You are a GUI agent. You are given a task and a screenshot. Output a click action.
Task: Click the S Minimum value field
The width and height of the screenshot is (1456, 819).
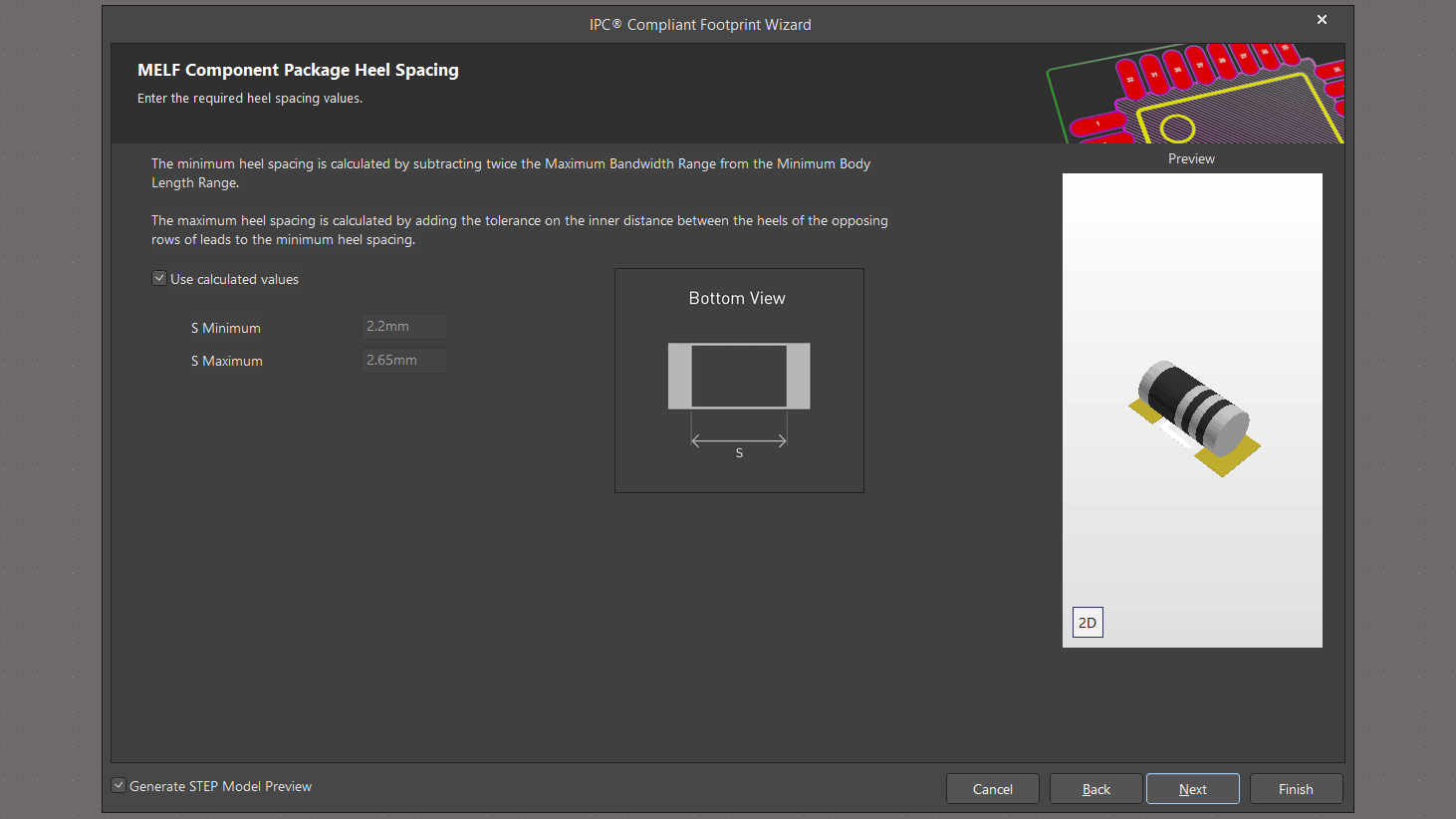point(403,327)
